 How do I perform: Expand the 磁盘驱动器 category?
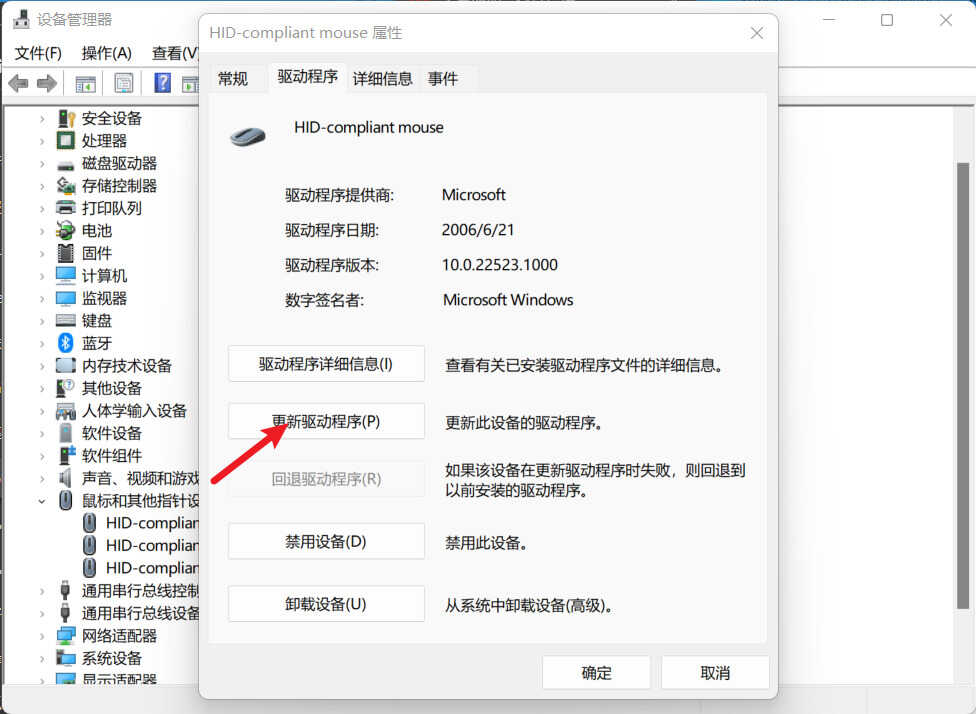coord(42,163)
